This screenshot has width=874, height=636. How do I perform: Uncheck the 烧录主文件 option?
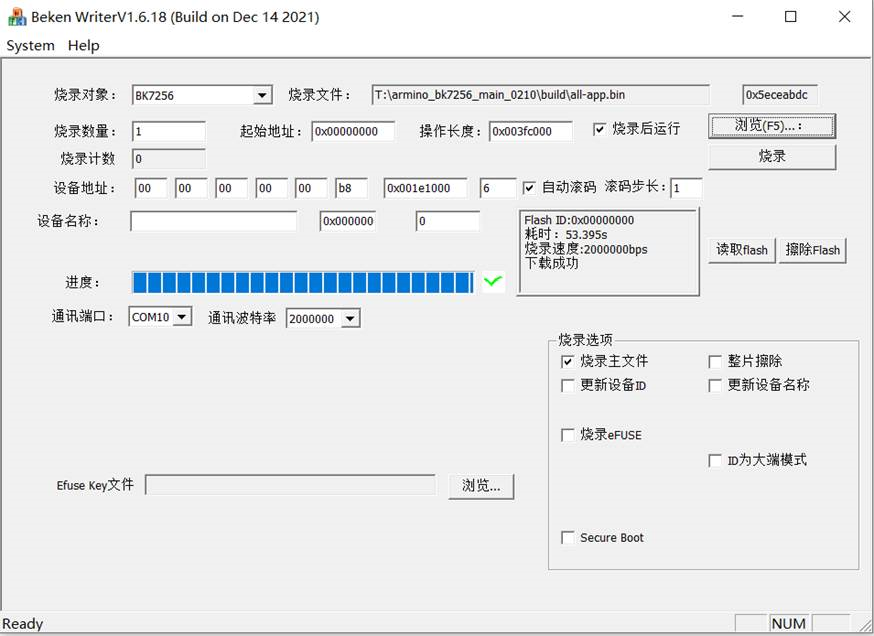point(568,361)
